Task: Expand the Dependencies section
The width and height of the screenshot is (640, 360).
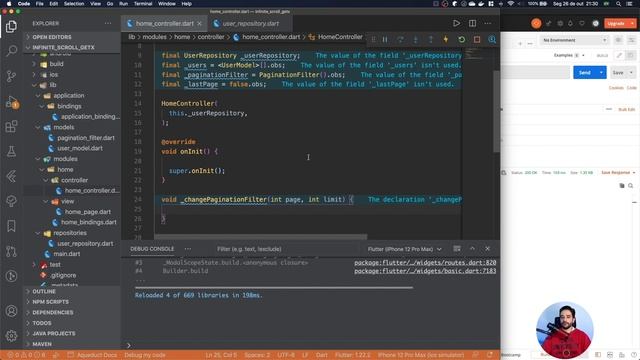Action: [x=72, y=312]
